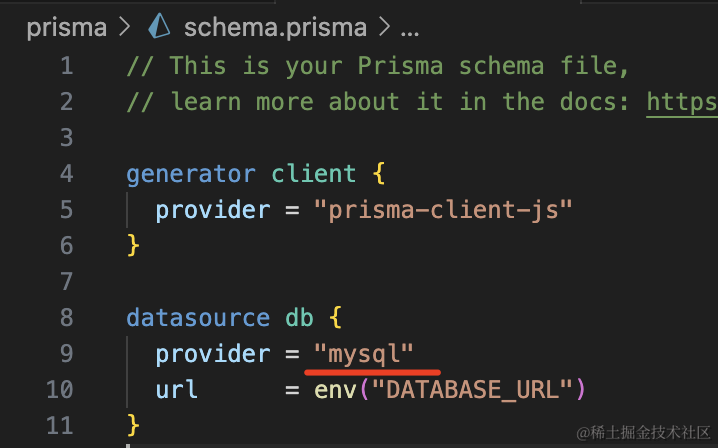Click chevron after schema.prisma breadcrumb
The image size is (718, 448).
tap(385, 27)
